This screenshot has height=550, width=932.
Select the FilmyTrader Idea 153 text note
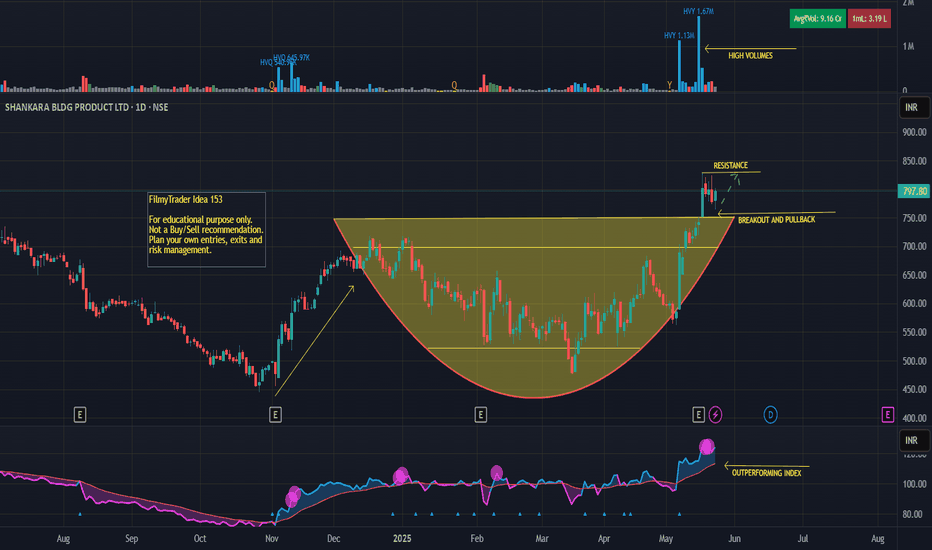[206, 230]
